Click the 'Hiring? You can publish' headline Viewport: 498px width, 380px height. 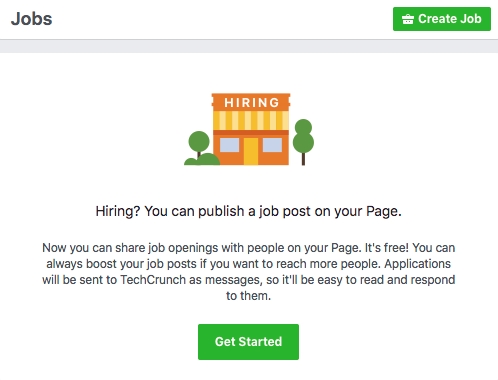click(249, 211)
